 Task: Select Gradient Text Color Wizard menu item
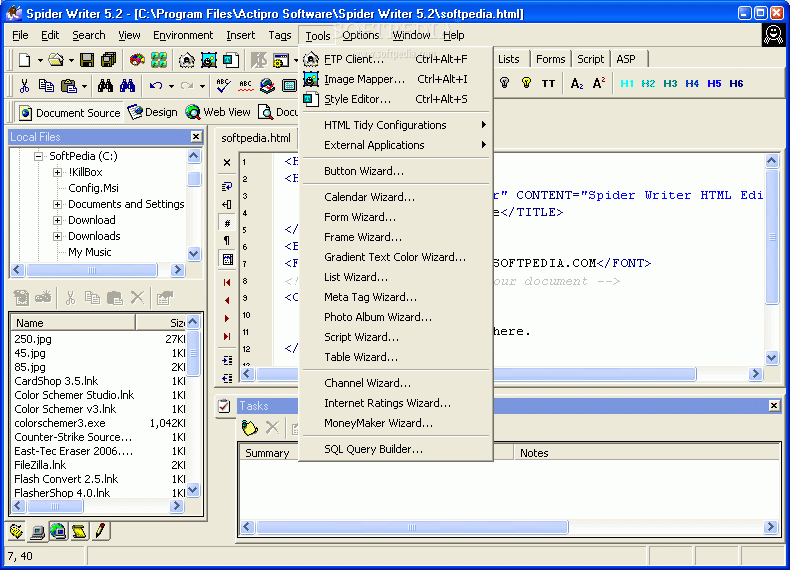tap(396, 257)
